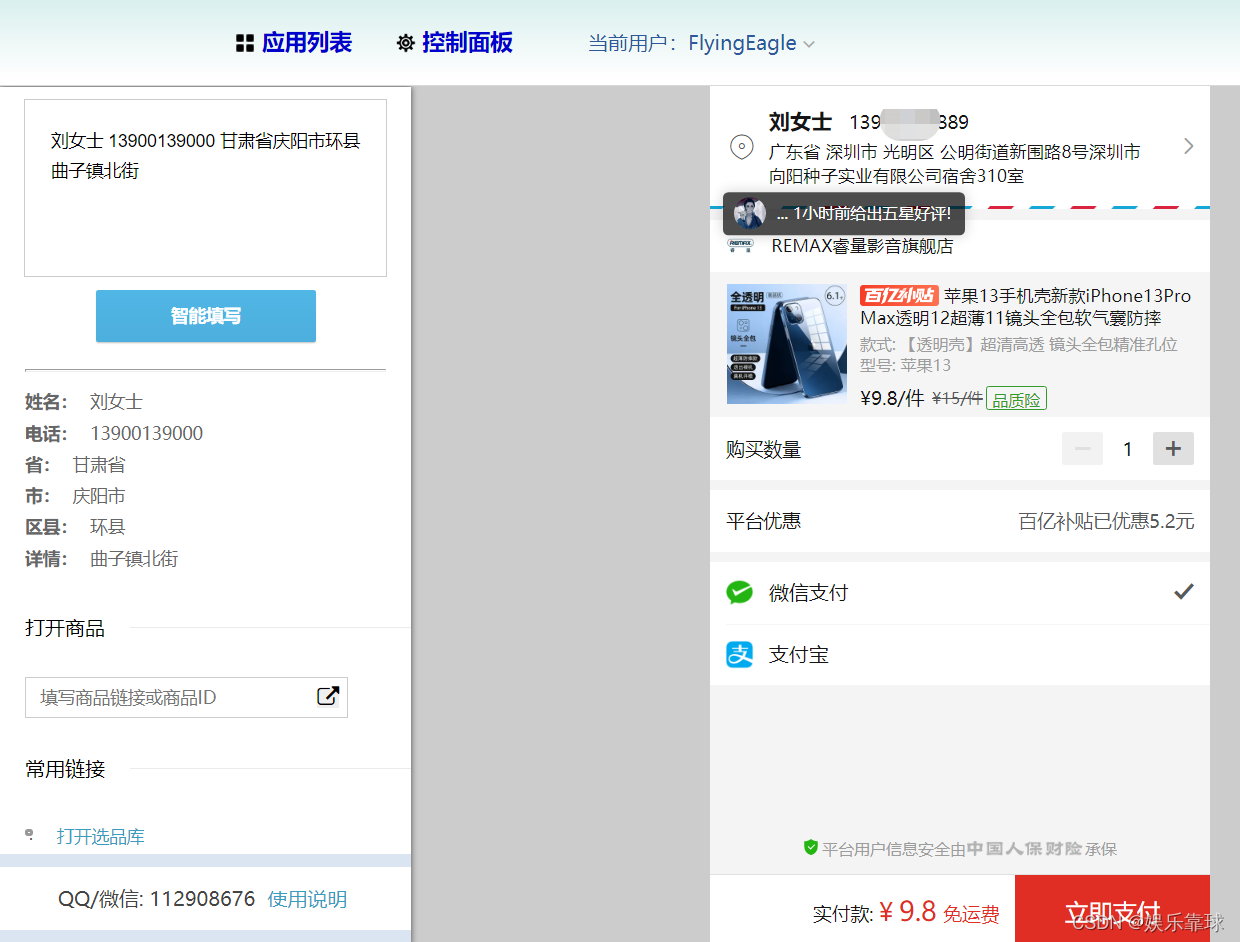1240x942 pixels.
Task: Click the open-link arrow icon beside product field
Action: pos(328,696)
